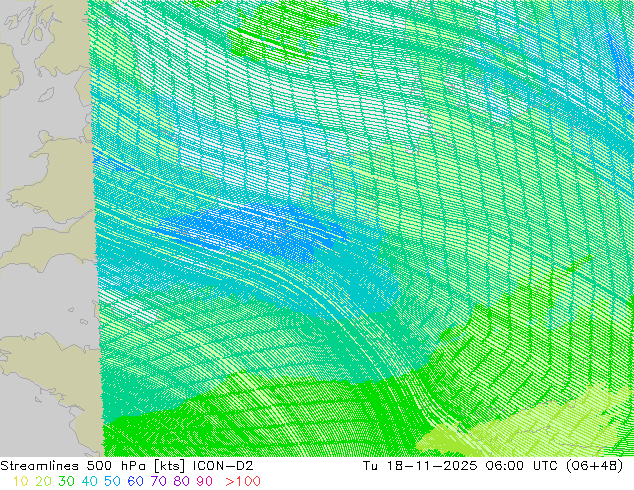The width and height of the screenshot is (634, 490).
Task: Click the legend value 20
Action: click(x=43, y=482)
